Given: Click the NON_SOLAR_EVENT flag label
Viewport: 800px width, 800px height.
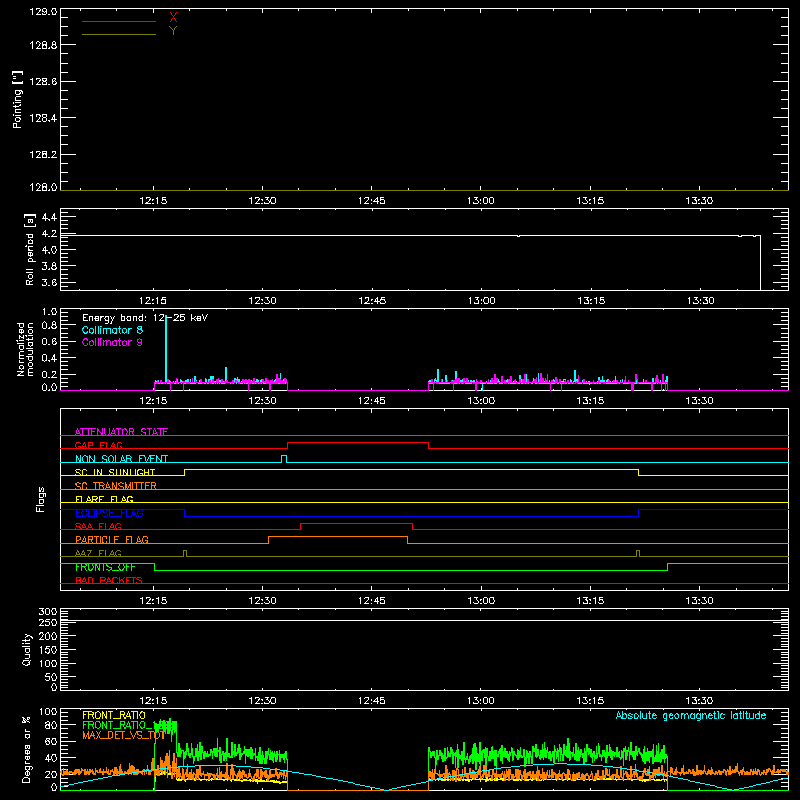Looking at the screenshot, I should tap(121, 459).
